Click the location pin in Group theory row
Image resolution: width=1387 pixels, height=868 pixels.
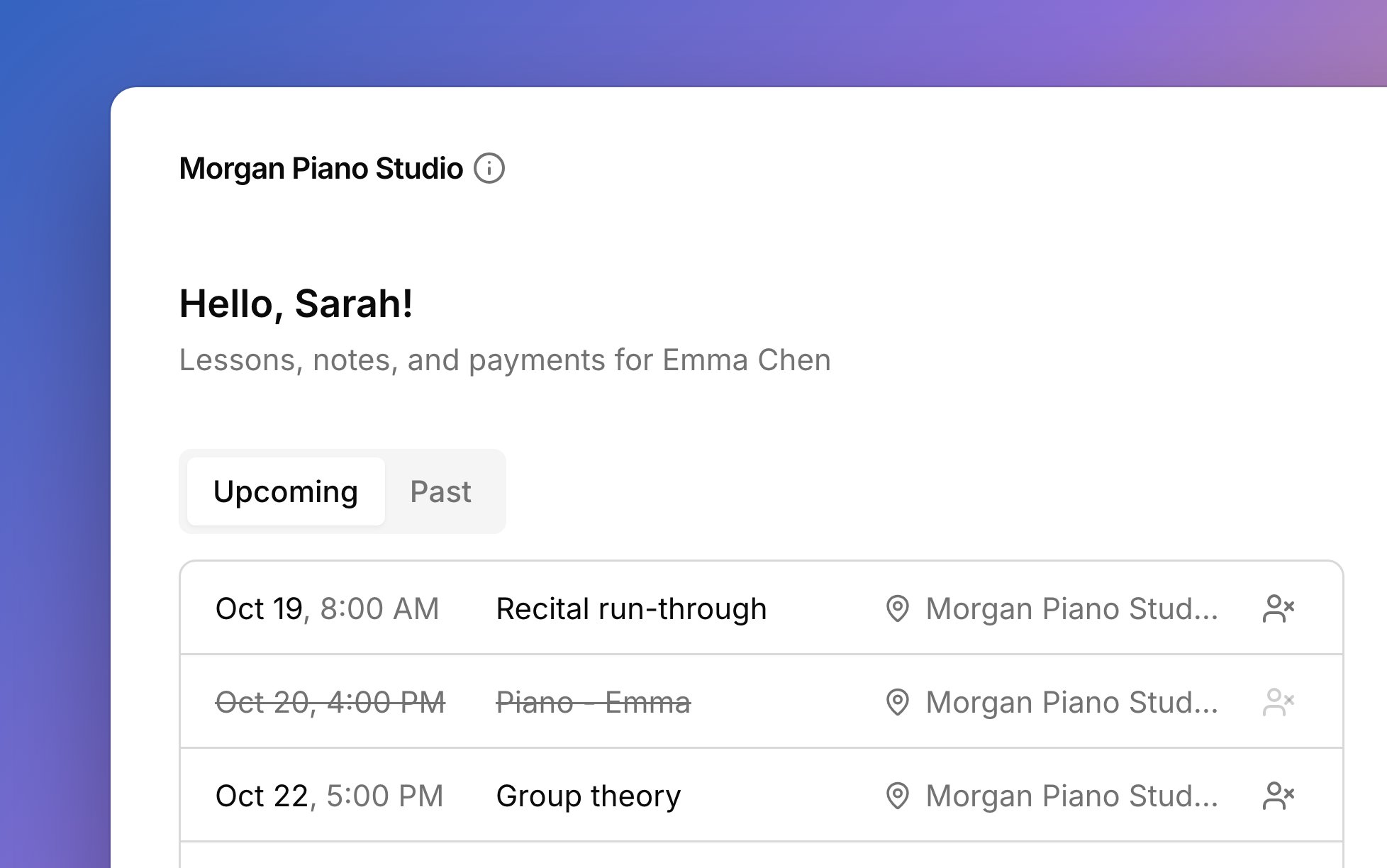click(898, 796)
